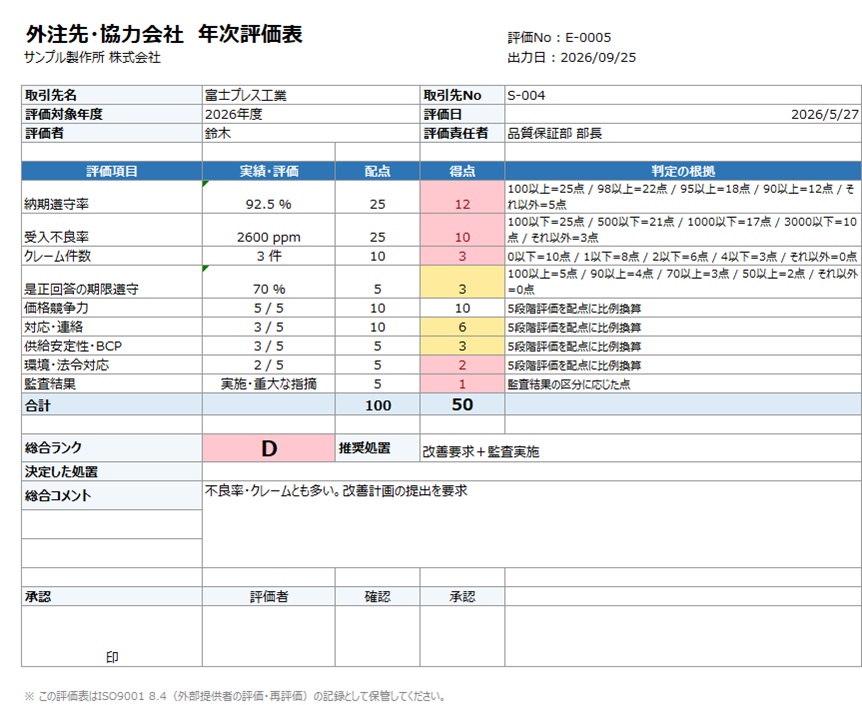This screenshot has width=862, height=705.
Task: Click the title 外注先･協力会社 年次評価表
Action: 164,34
